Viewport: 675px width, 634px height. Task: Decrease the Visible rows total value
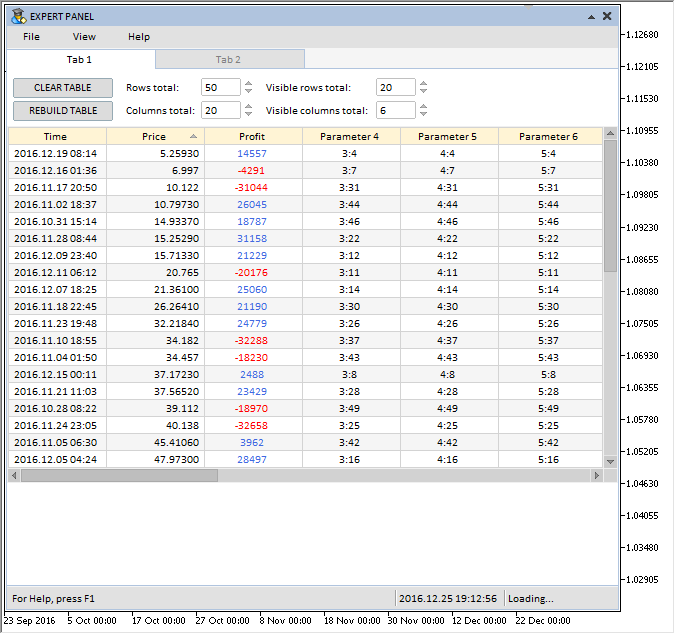coord(424,91)
